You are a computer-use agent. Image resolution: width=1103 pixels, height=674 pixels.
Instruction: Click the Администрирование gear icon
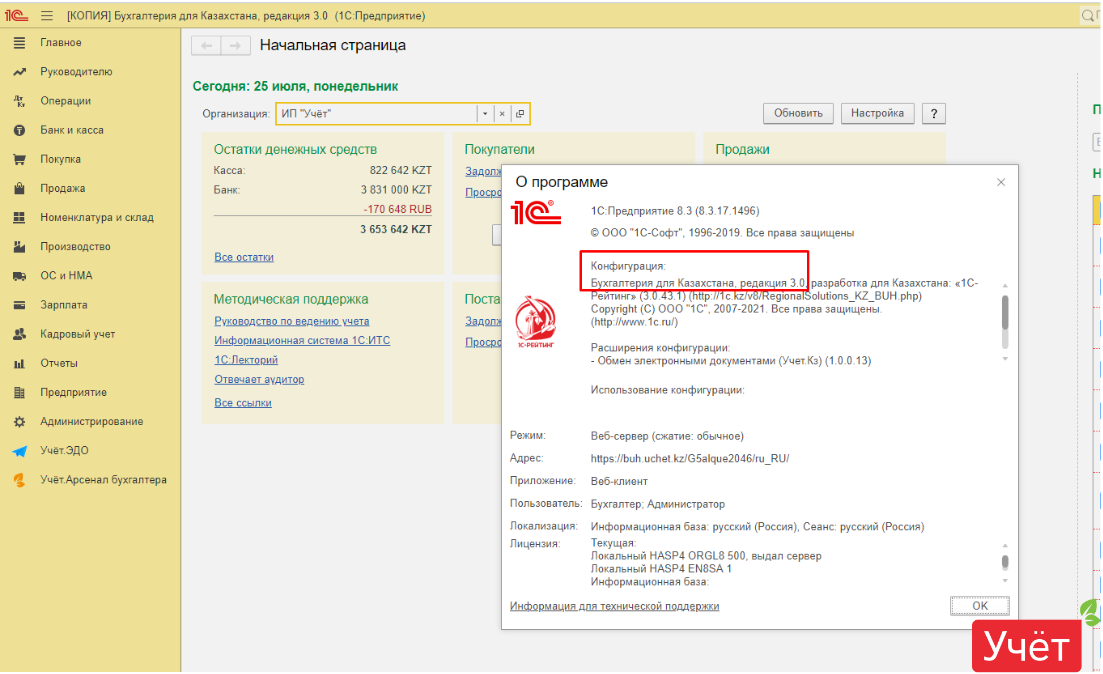click(x=19, y=422)
